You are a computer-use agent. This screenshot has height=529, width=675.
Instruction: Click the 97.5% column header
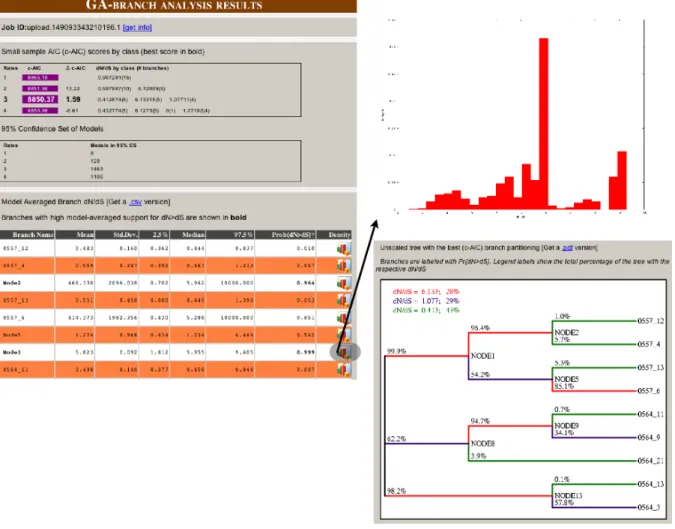[x=230, y=235]
